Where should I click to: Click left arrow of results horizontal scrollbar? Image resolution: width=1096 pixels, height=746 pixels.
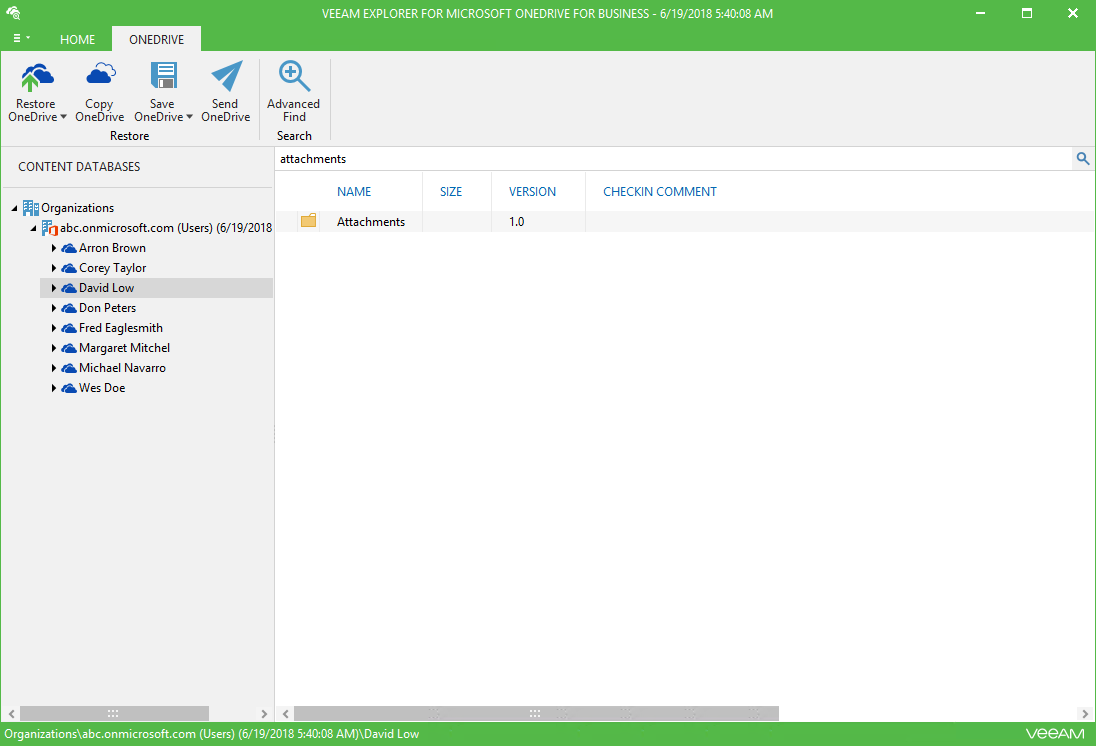[285, 714]
